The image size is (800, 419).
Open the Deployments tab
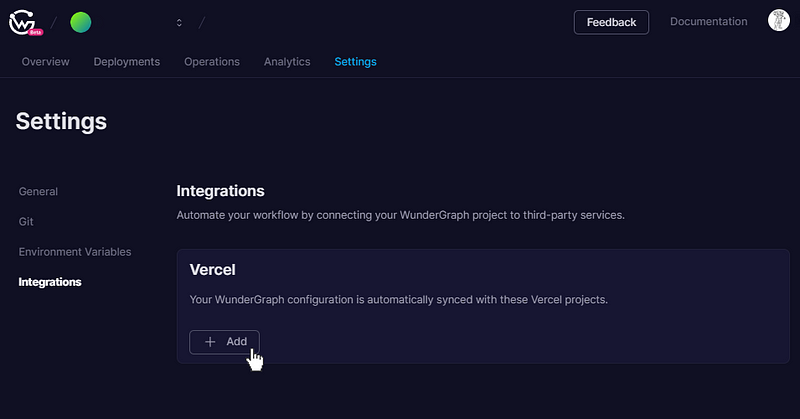click(127, 62)
